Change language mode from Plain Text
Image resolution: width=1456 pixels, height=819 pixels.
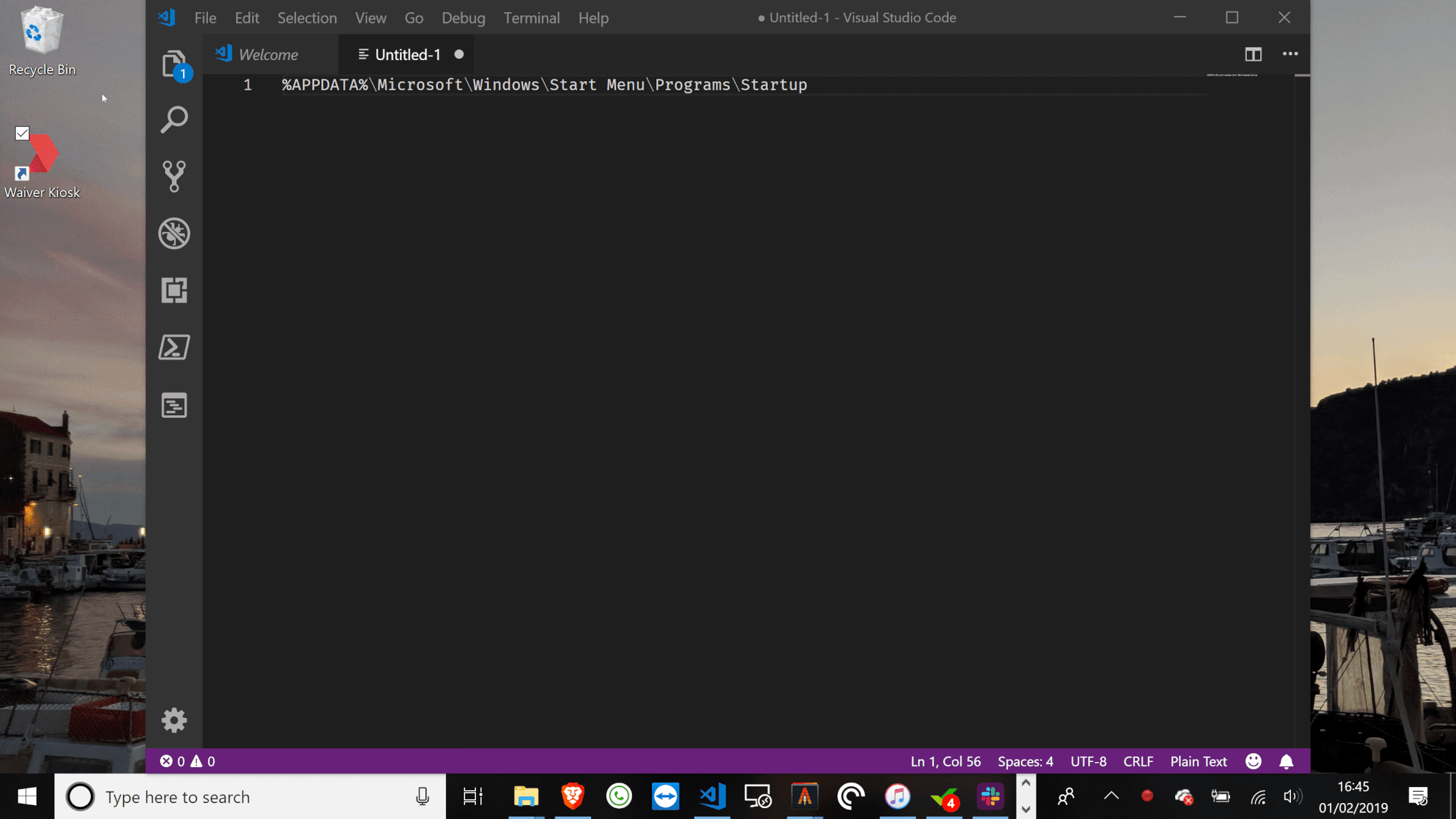pos(1199,761)
